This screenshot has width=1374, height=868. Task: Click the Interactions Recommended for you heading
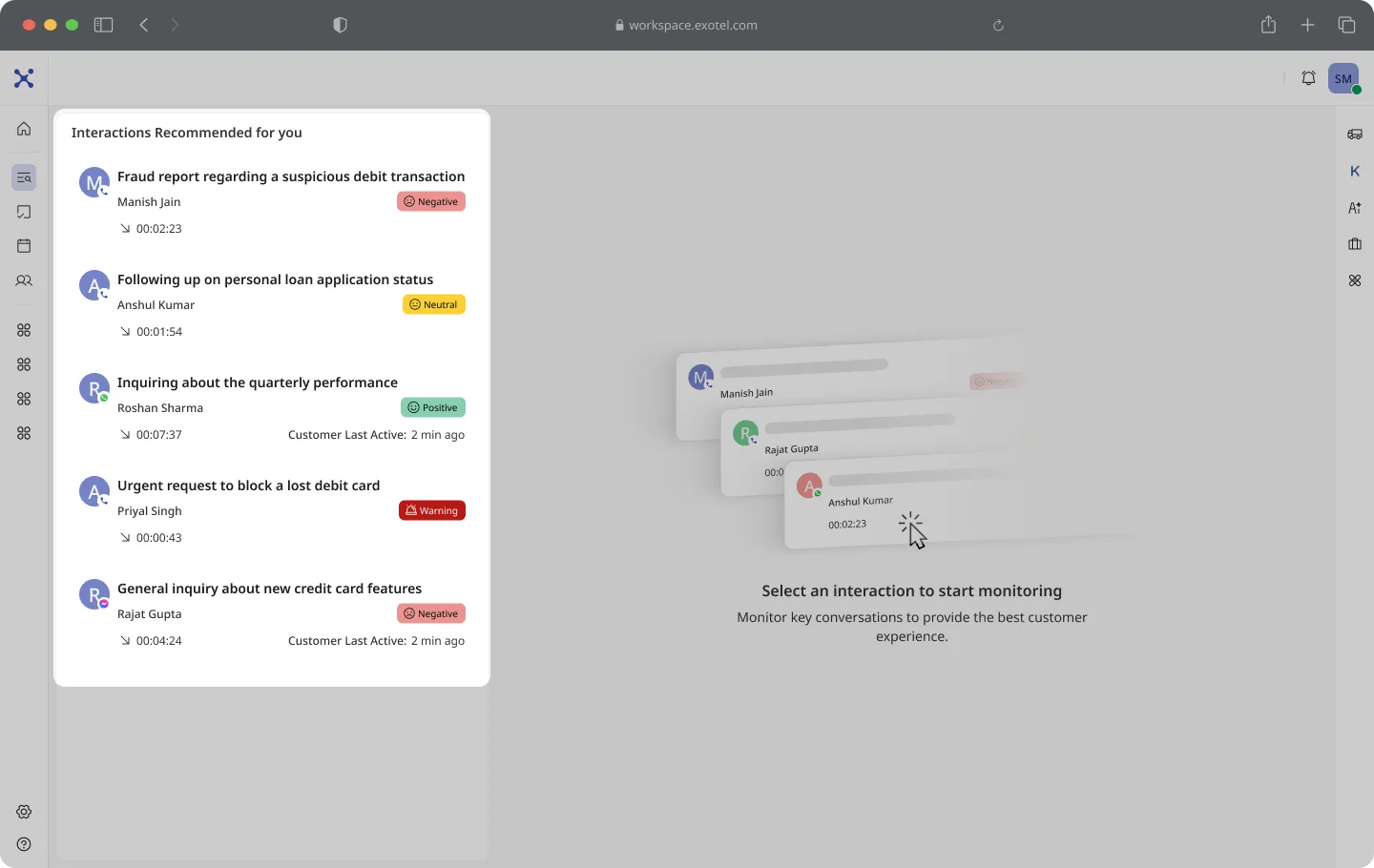pyautogui.click(x=187, y=133)
